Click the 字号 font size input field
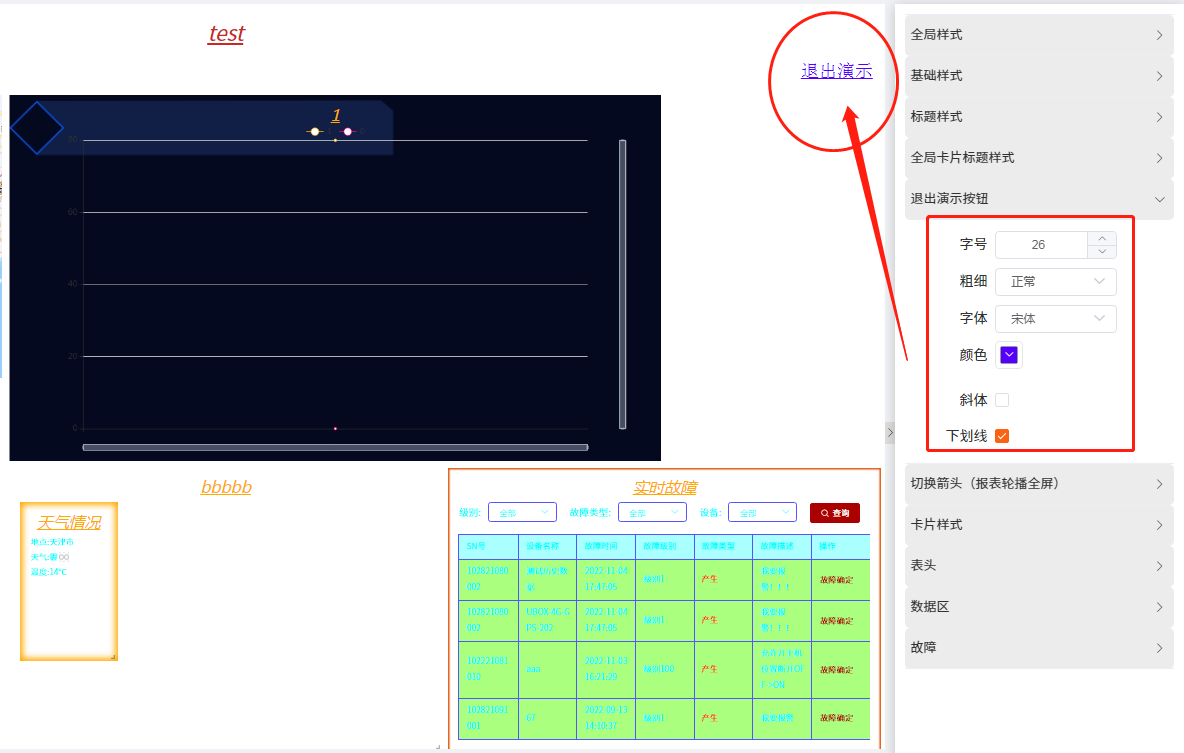Image resolution: width=1184 pixels, height=753 pixels. click(x=1041, y=245)
